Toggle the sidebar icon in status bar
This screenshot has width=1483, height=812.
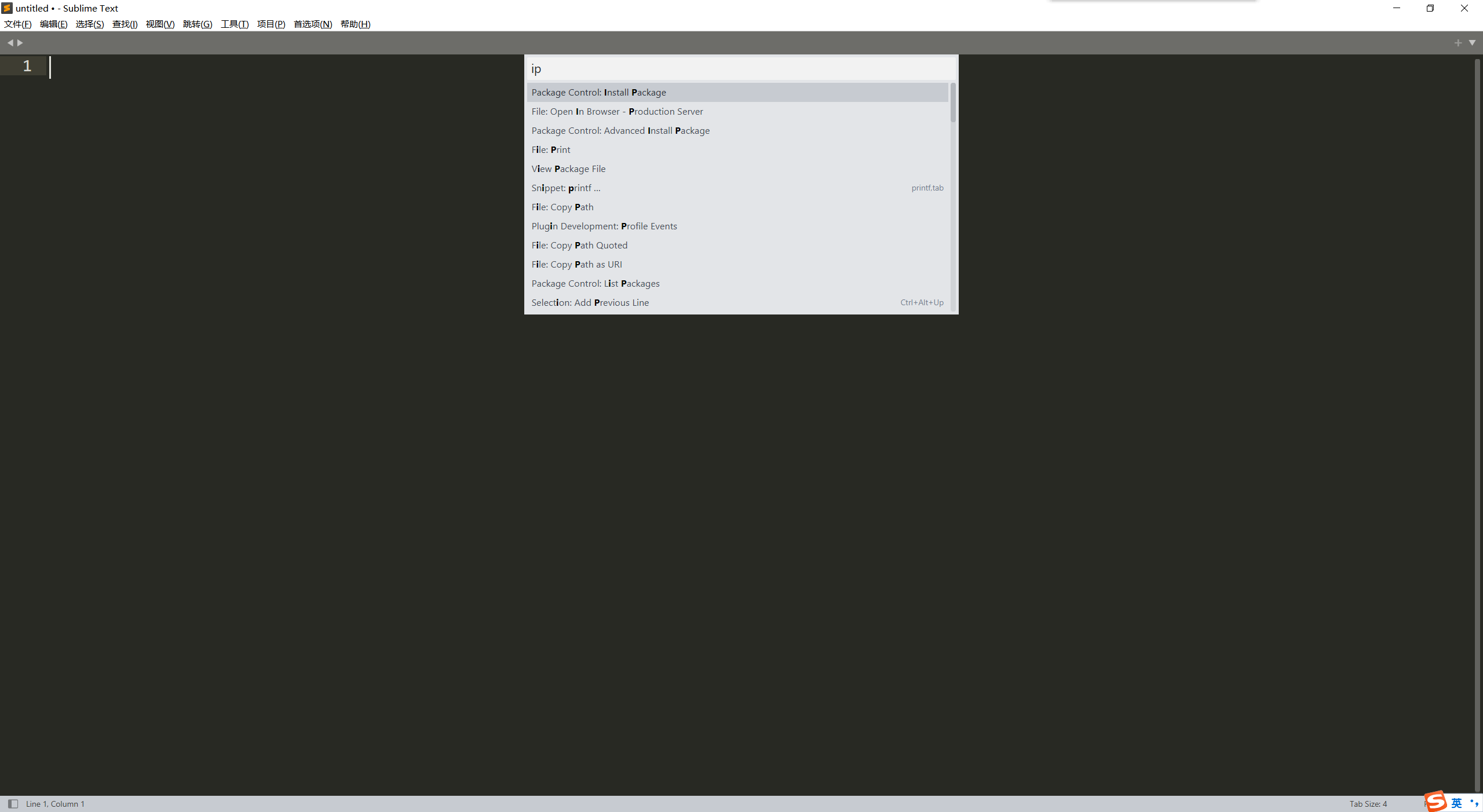(x=13, y=804)
